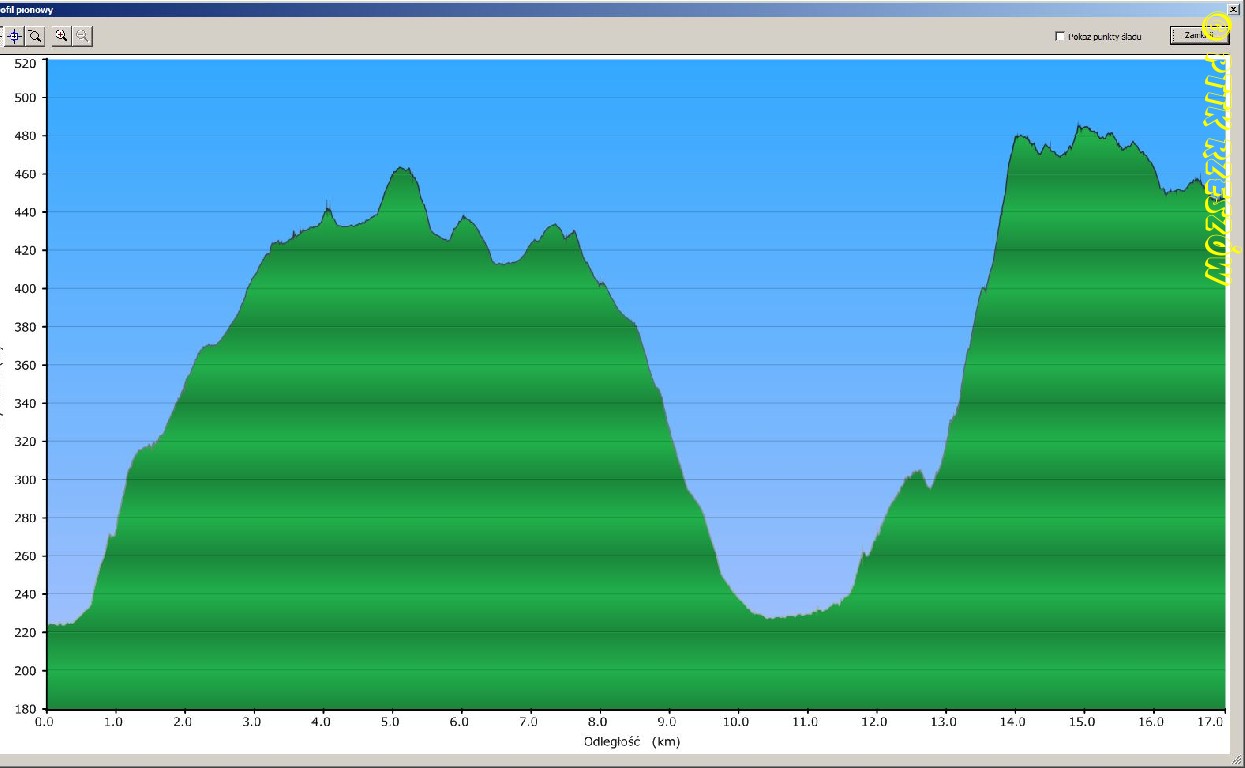Click the 10.0 distance axis tick label
The height and width of the screenshot is (768, 1245).
pyautogui.click(x=737, y=720)
